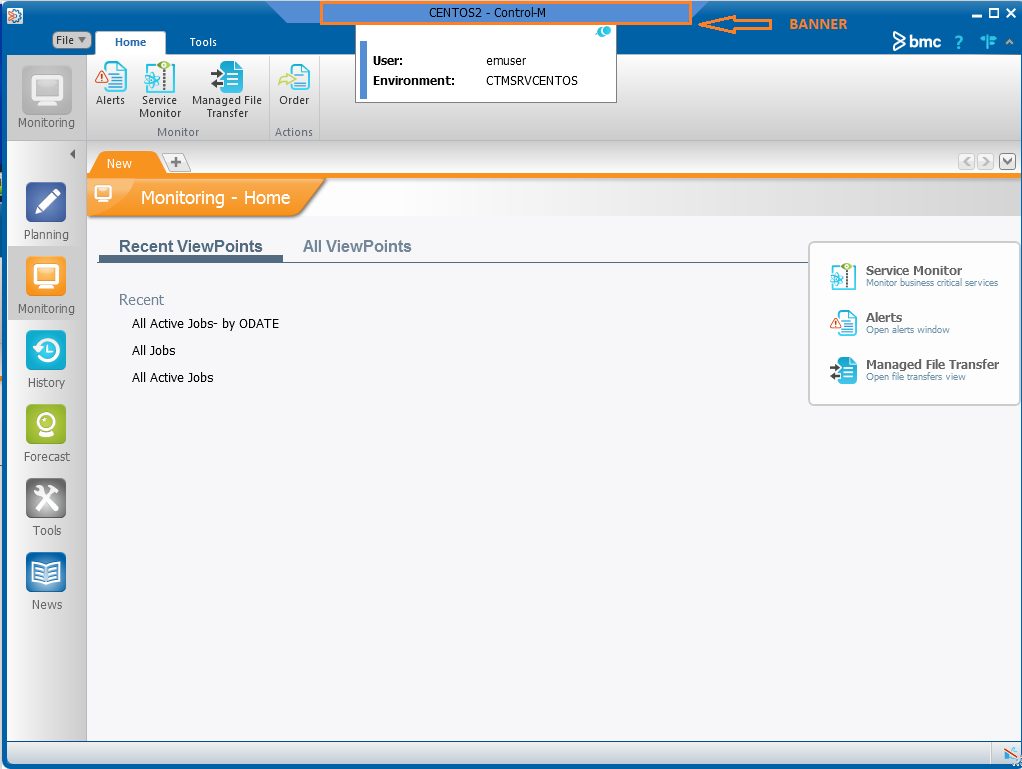Image resolution: width=1022 pixels, height=769 pixels.
Task: Open Alerts from the ribbon
Action: (x=110, y=83)
